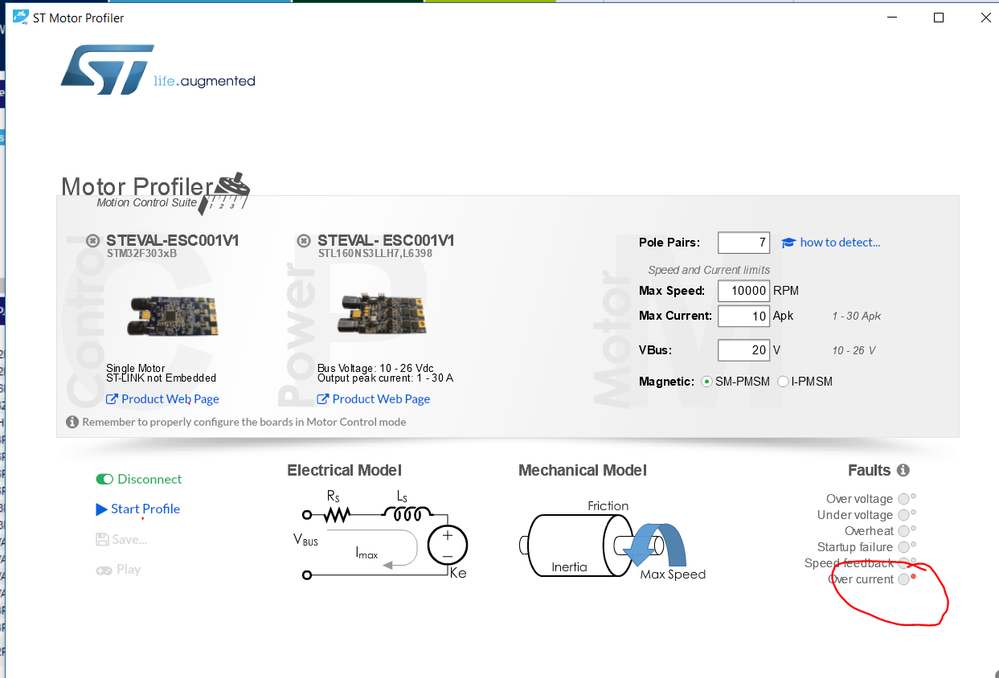
Task: Click the control board selector icon beside STEVAL-ESC001V1 STM32F303xB
Action: [93, 241]
